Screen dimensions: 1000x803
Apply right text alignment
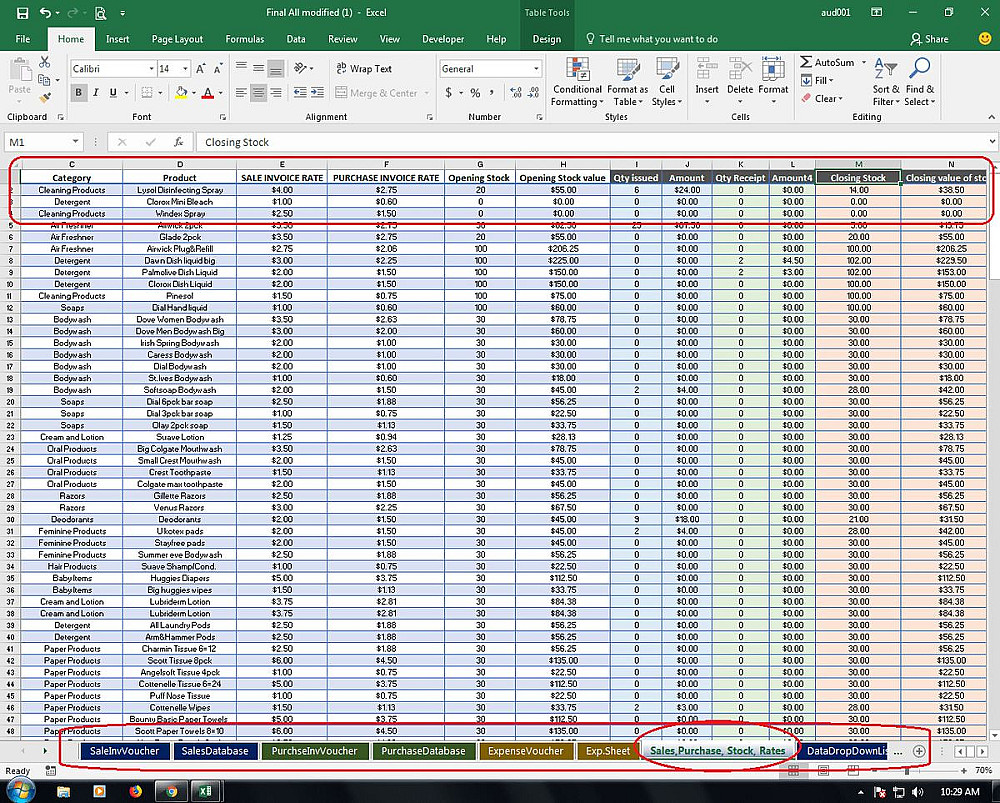pos(276,93)
